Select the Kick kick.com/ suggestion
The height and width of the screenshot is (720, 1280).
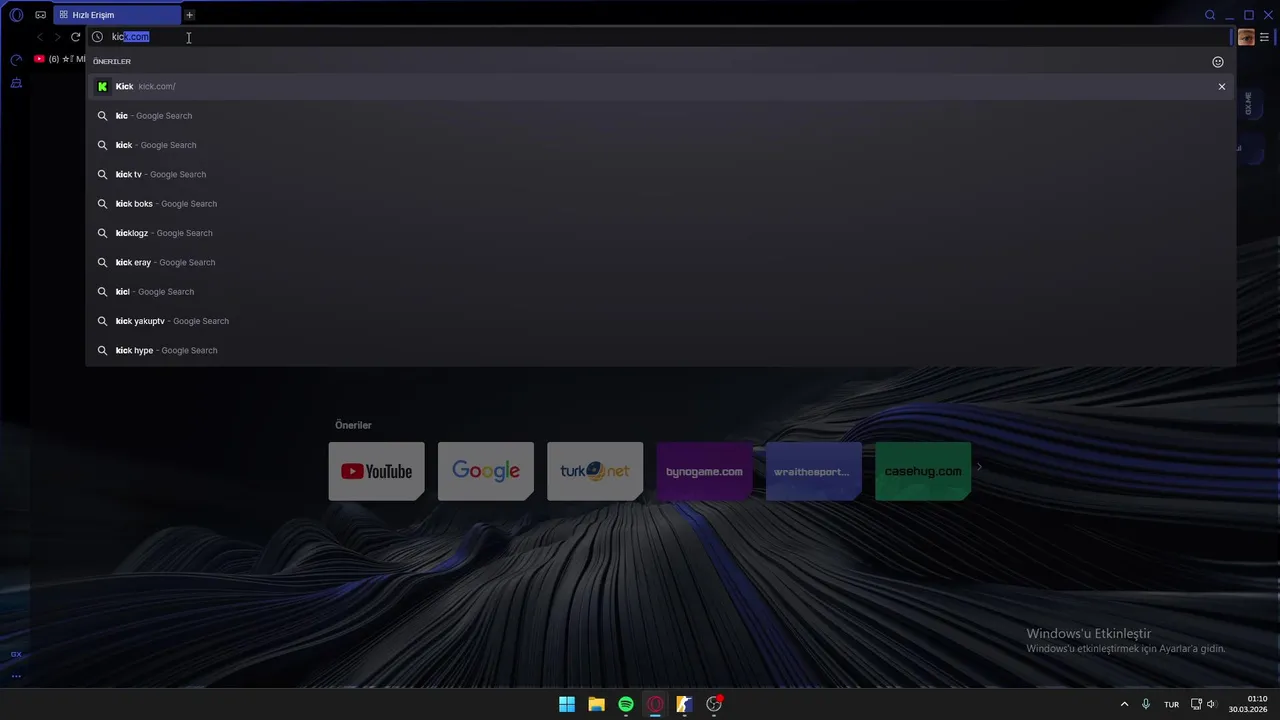pos(660,87)
